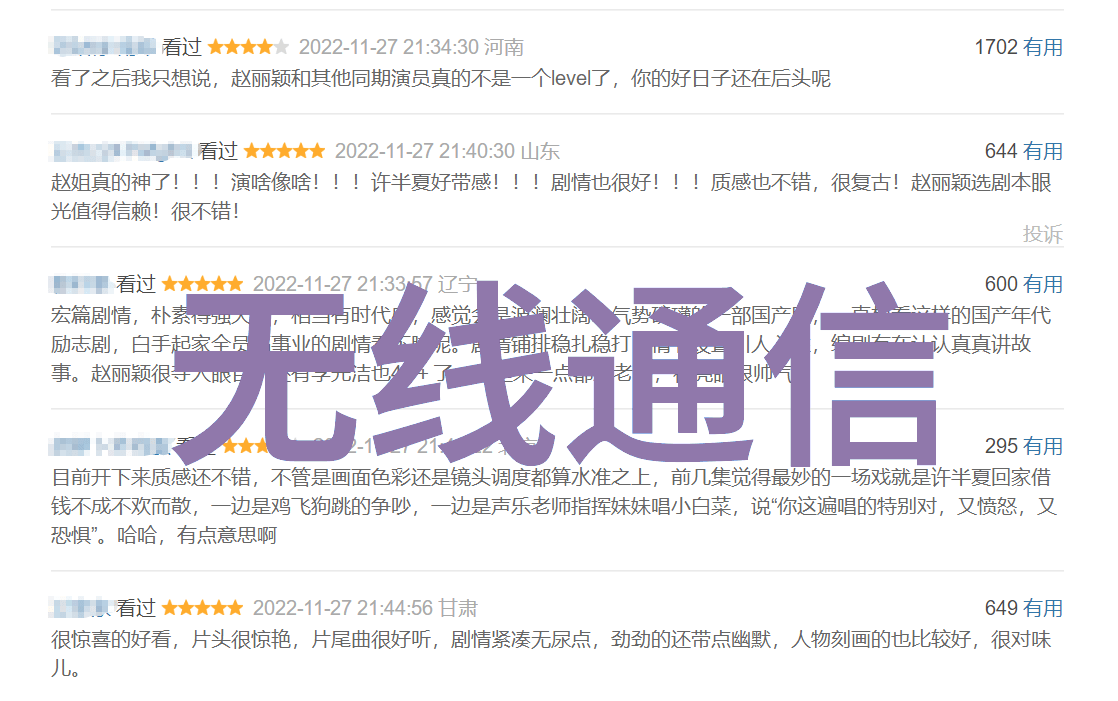Image resolution: width=1118 pixels, height=701 pixels.
Task: Open blurred username of Henan reviewer
Action: tap(103, 47)
